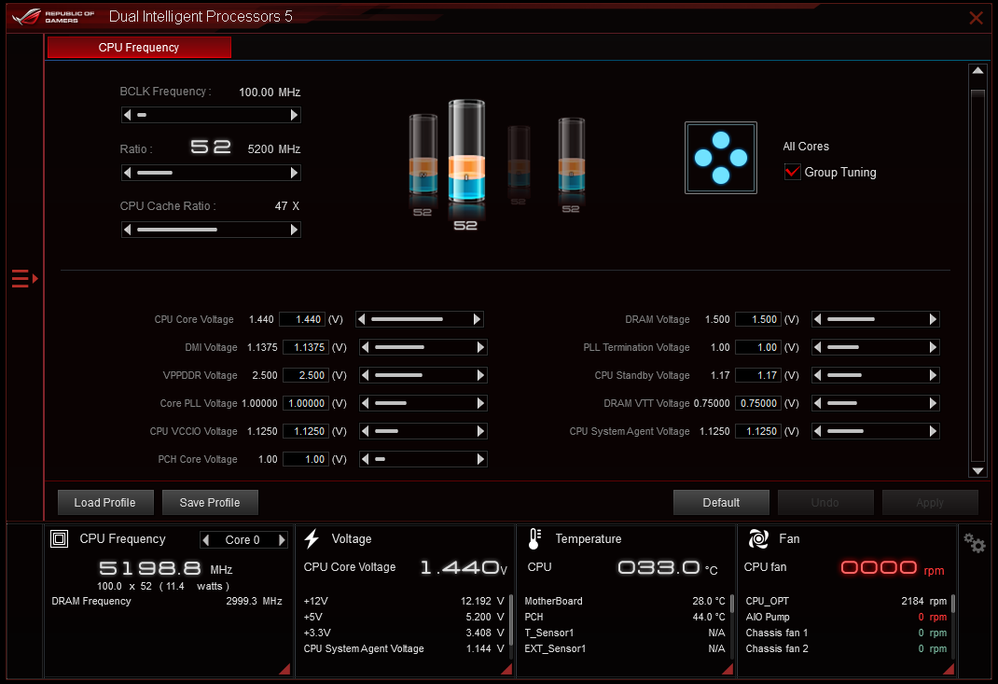Decrease DMI Voltage with left arrow

(x=365, y=347)
